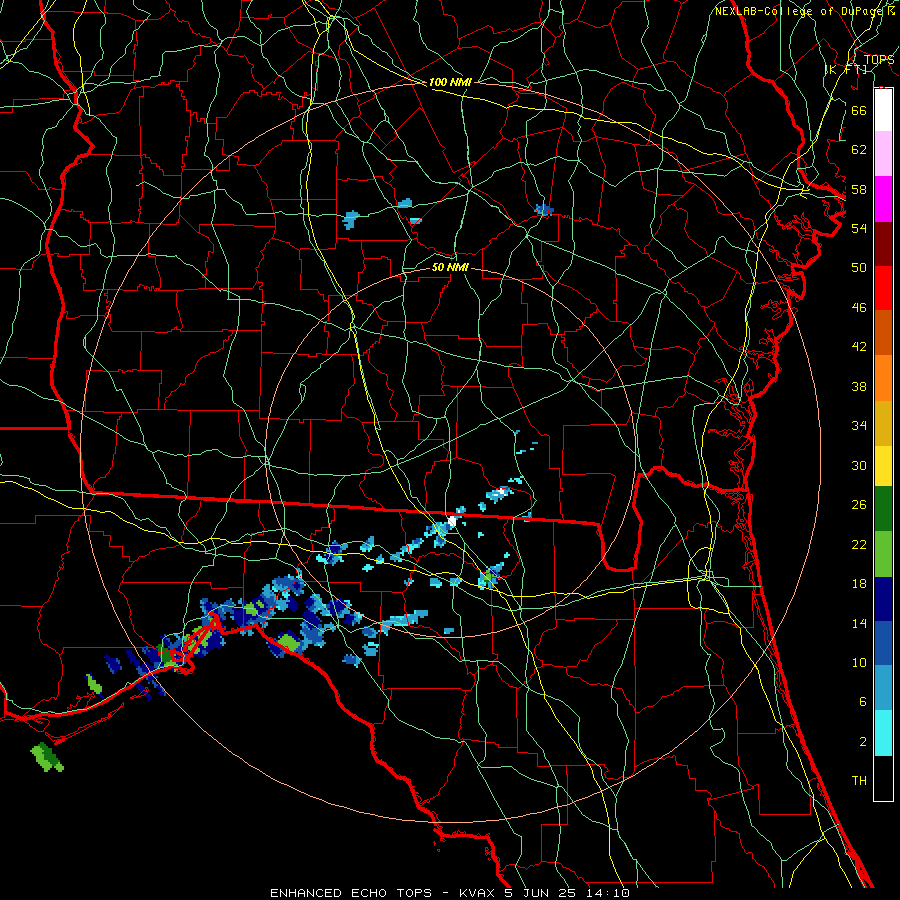Click the black TH swatch at the legend bottom
The width and height of the screenshot is (900, 900).
coord(883,778)
